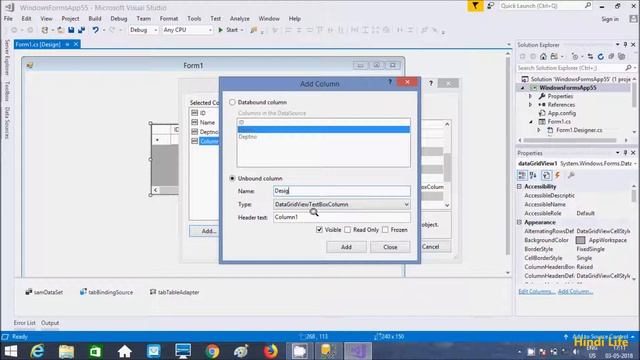Open File Explorer from the taskbar

[x=66, y=351]
